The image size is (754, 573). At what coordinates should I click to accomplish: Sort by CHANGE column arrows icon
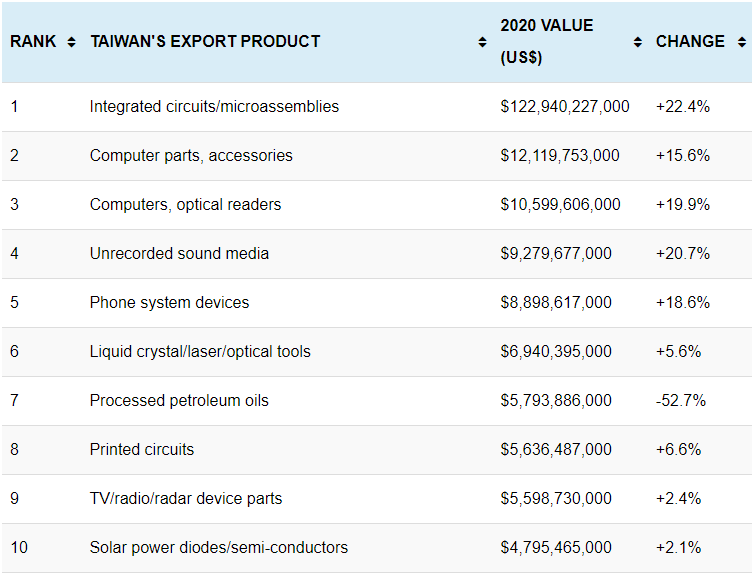click(742, 42)
